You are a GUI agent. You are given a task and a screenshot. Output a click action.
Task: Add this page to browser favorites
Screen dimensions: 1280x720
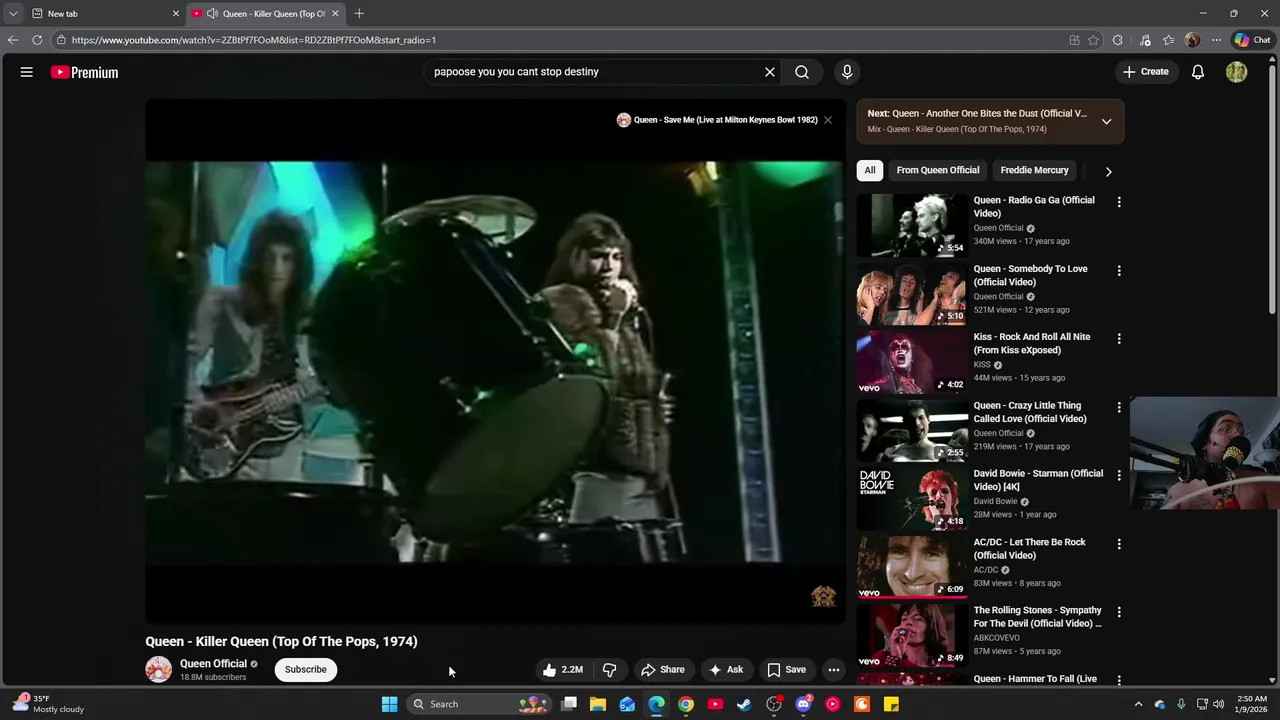pos(1093,40)
